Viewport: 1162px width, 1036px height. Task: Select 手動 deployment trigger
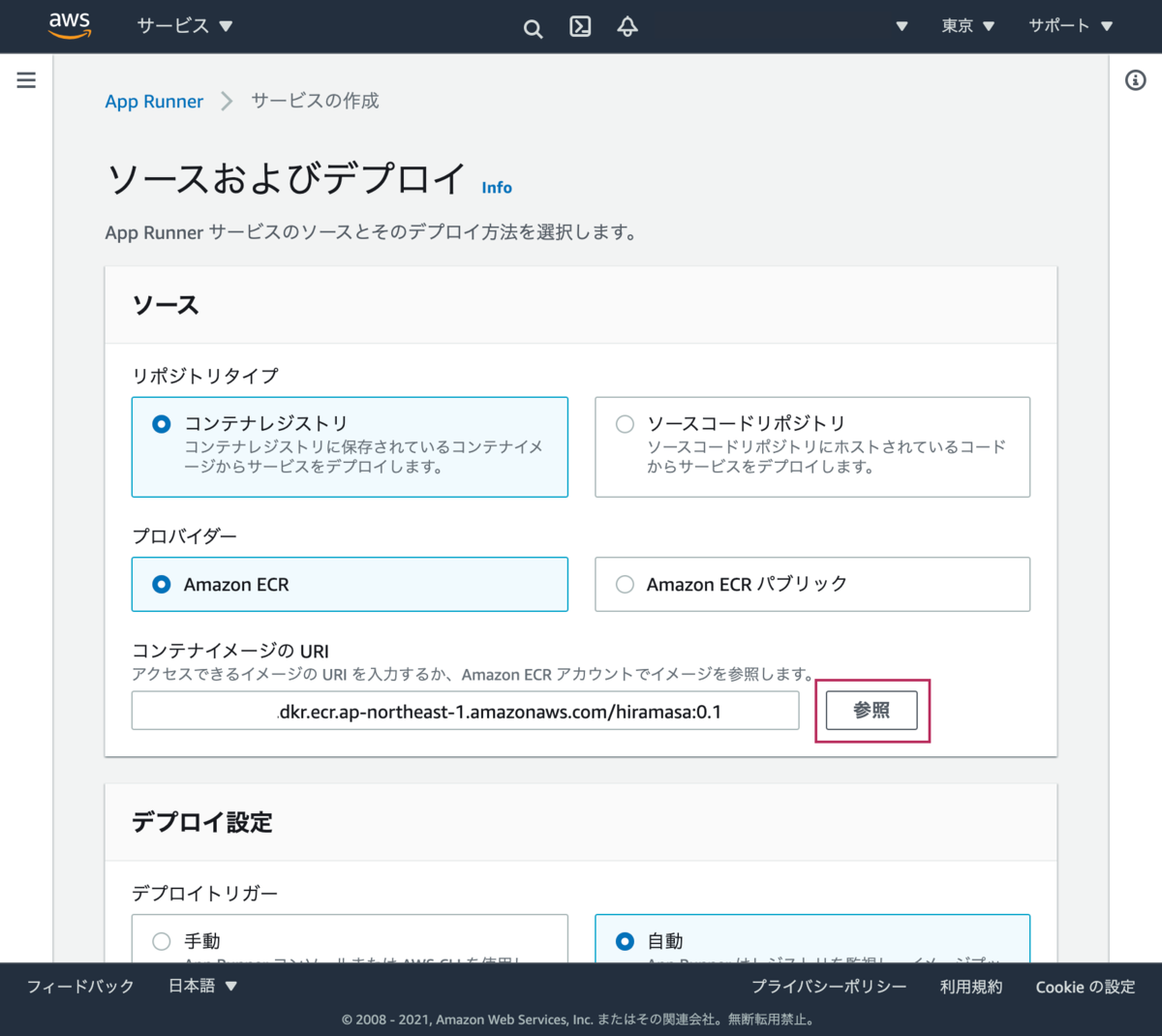tap(350, 939)
